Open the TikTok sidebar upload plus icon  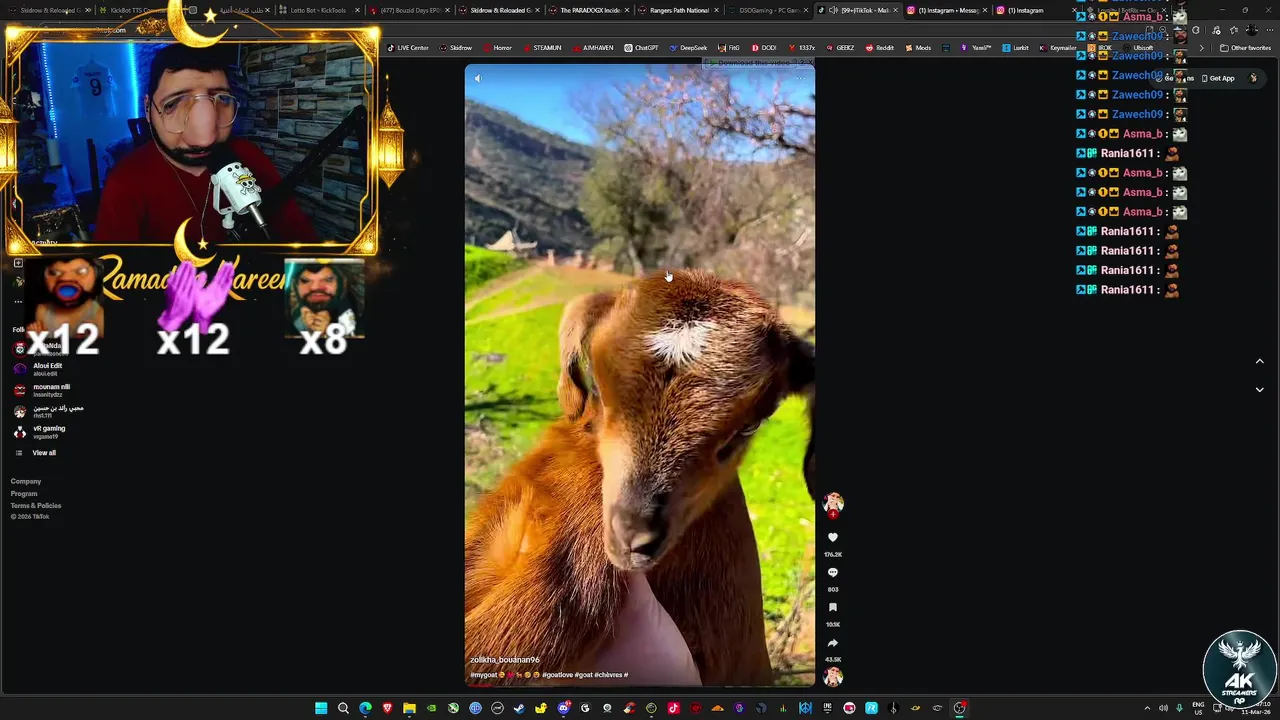[18, 263]
